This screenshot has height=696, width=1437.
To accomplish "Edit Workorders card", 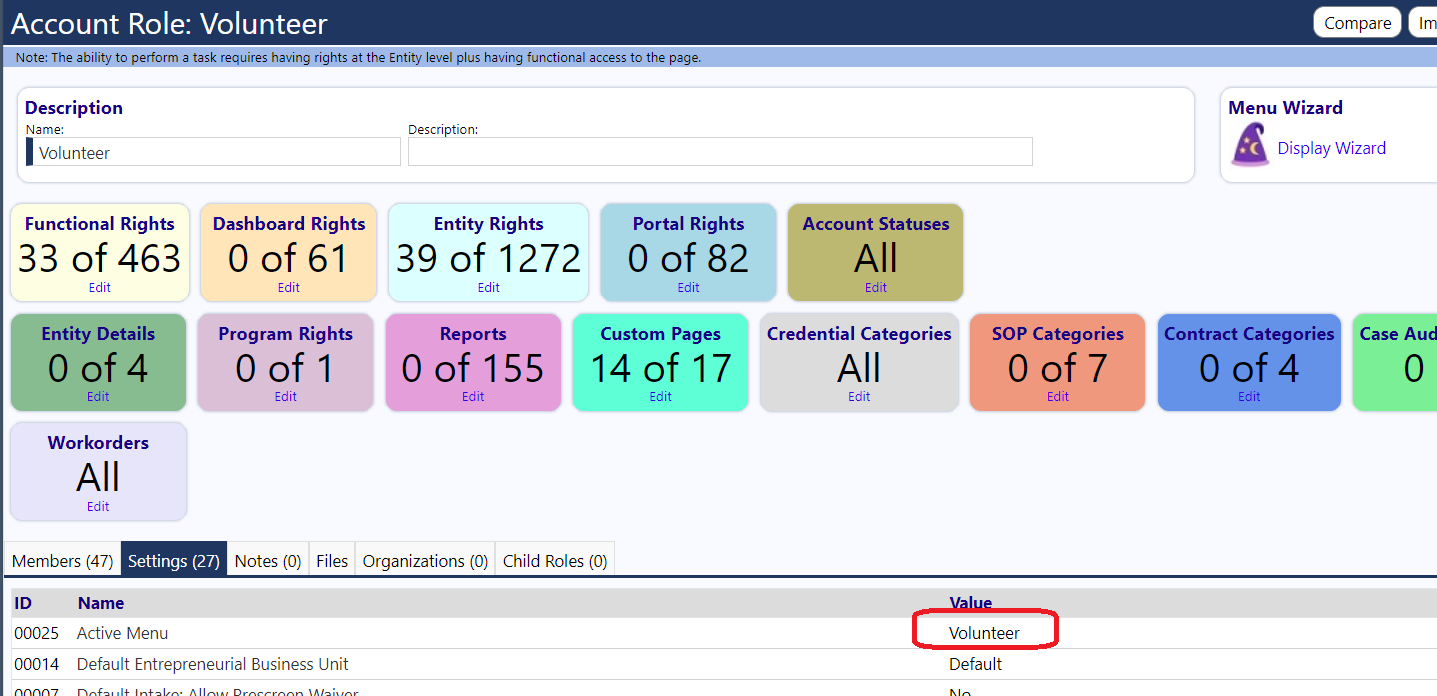I will [x=98, y=506].
